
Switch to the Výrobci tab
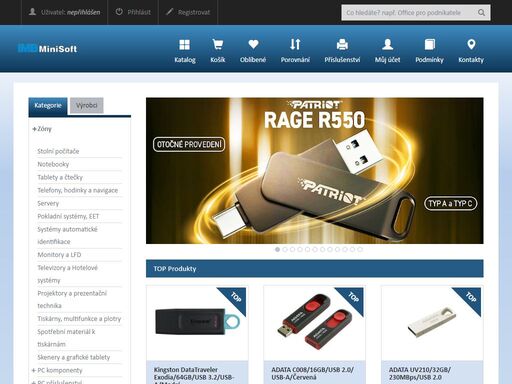[87, 106]
